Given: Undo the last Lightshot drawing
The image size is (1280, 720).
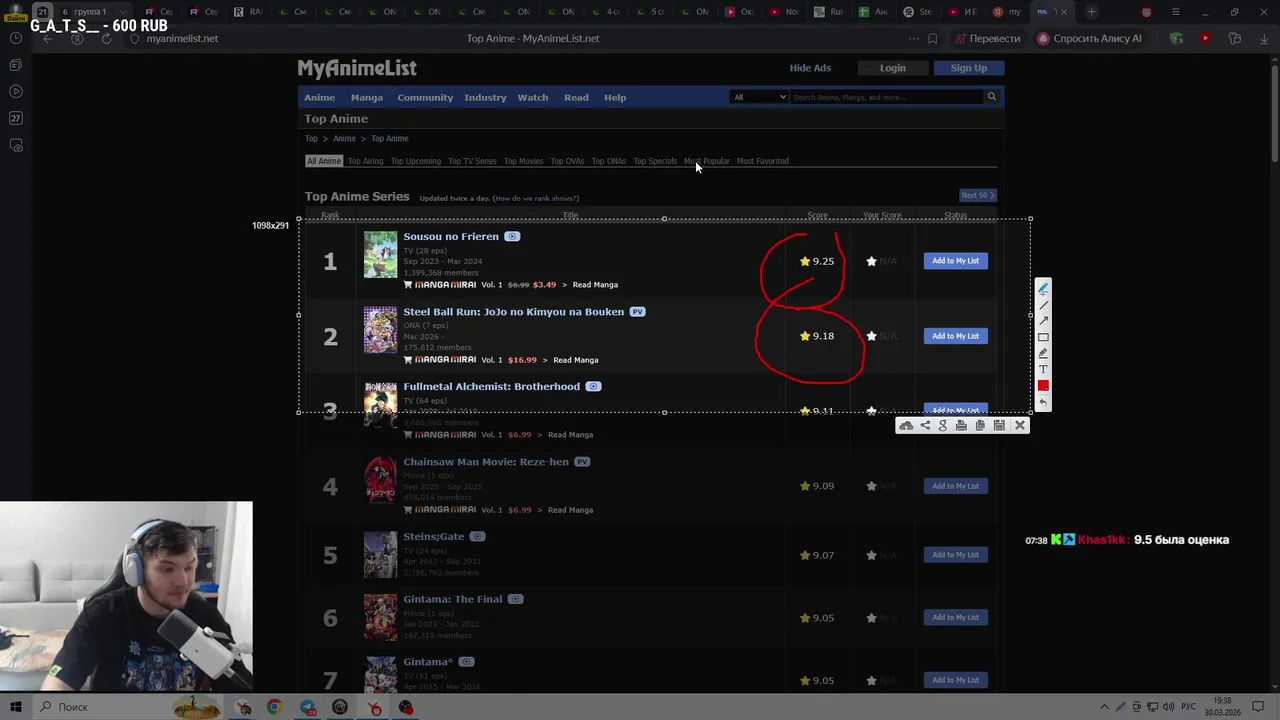Looking at the screenshot, I should point(1043,403).
